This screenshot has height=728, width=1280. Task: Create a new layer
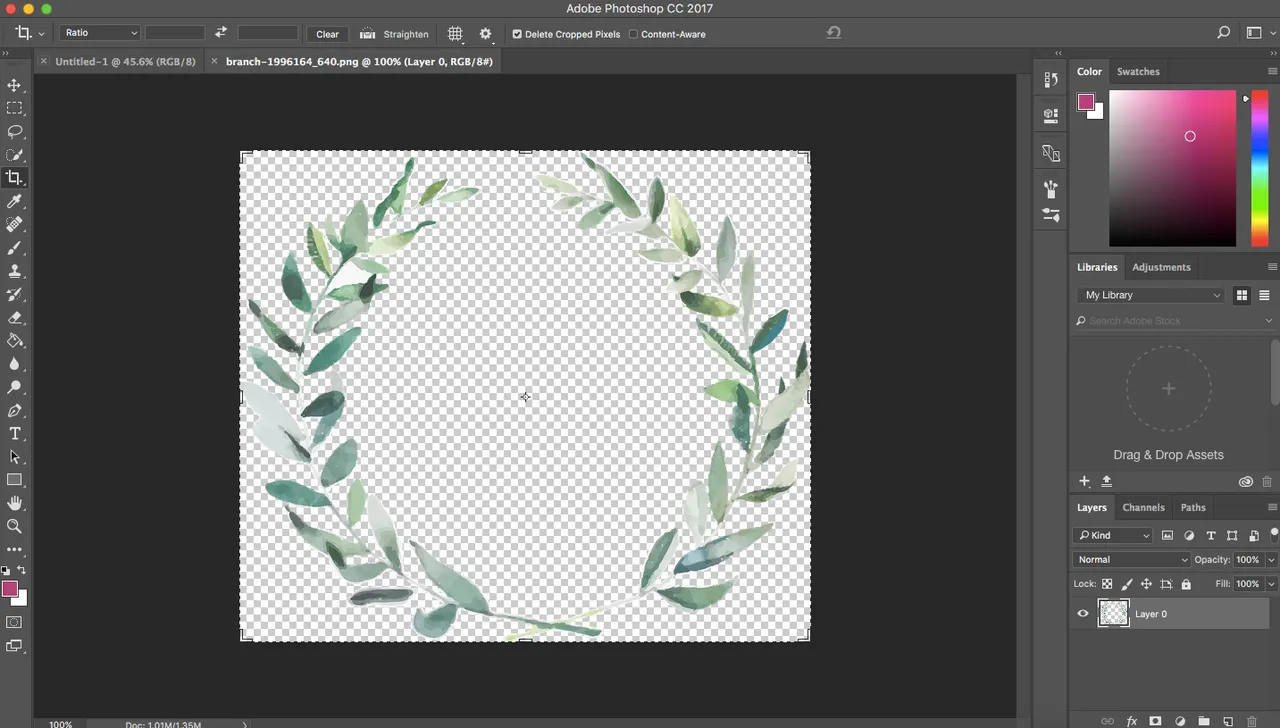point(1228,720)
